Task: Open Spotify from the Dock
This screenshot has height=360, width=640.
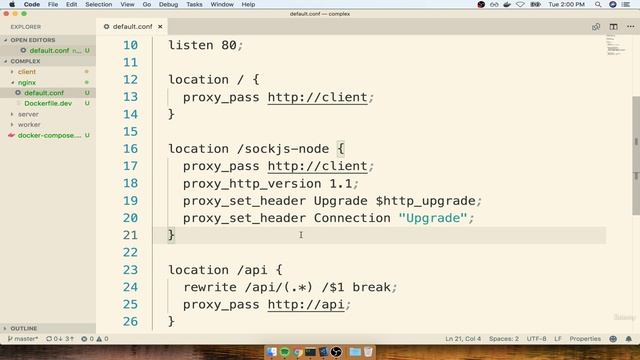Action: click(x=284, y=351)
